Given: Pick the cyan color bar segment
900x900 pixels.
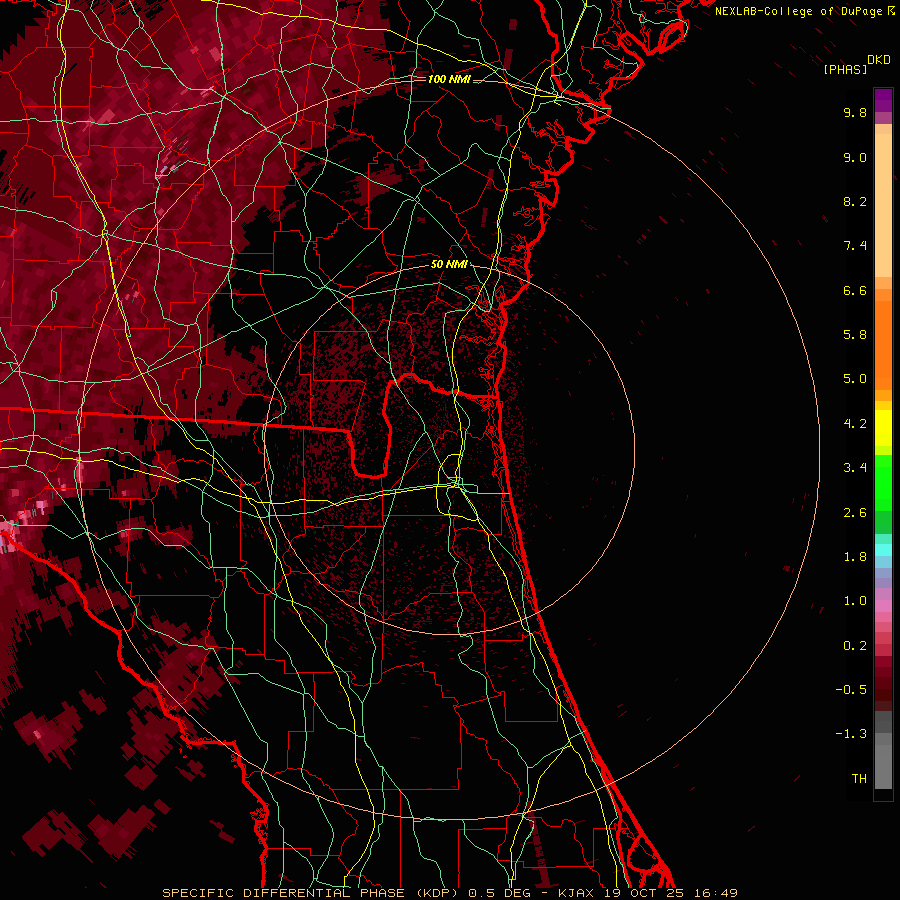Looking at the screenshot, I should 883,550.
